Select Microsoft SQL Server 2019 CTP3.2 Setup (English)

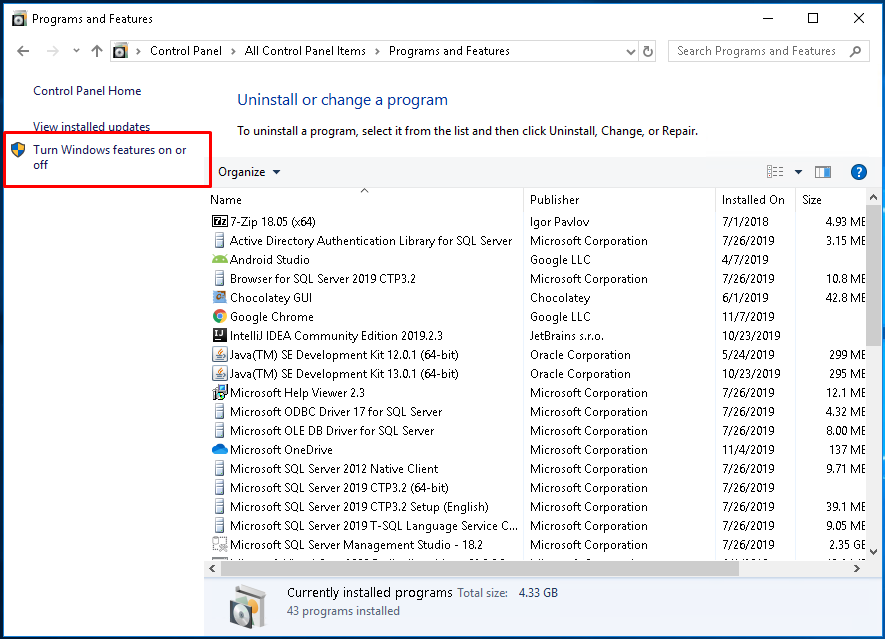pyautogui.click(x=359, y=507)
